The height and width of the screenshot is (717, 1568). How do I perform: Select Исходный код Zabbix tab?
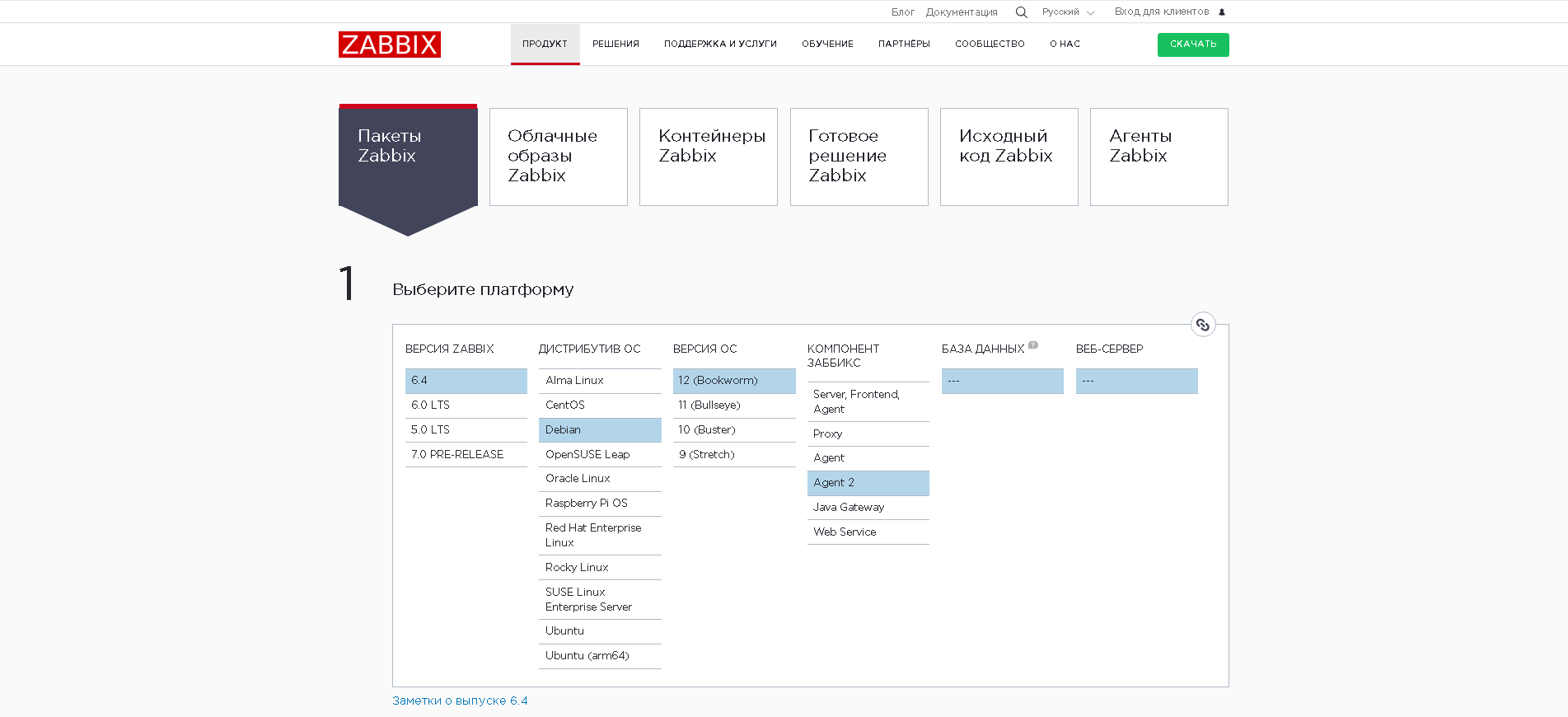point(1009,157)
